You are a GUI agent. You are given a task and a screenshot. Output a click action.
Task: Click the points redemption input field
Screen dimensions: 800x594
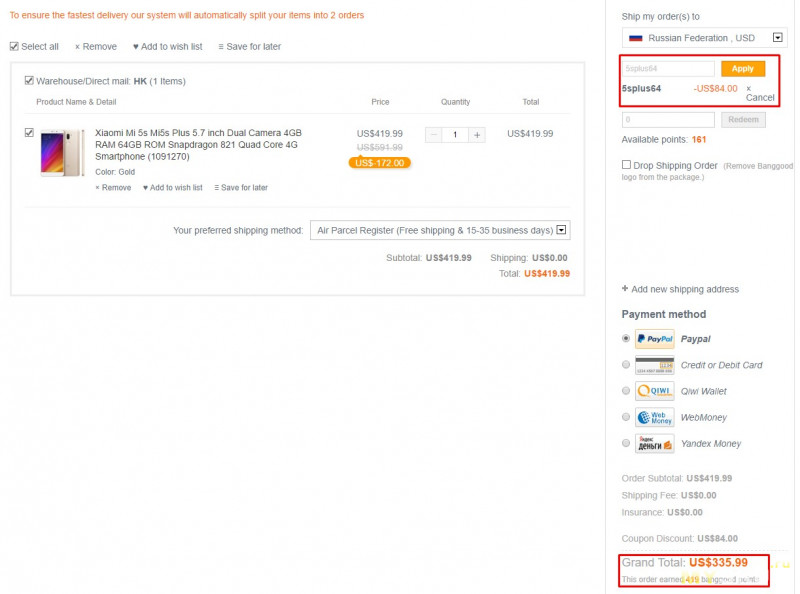[x=668, y=119]
